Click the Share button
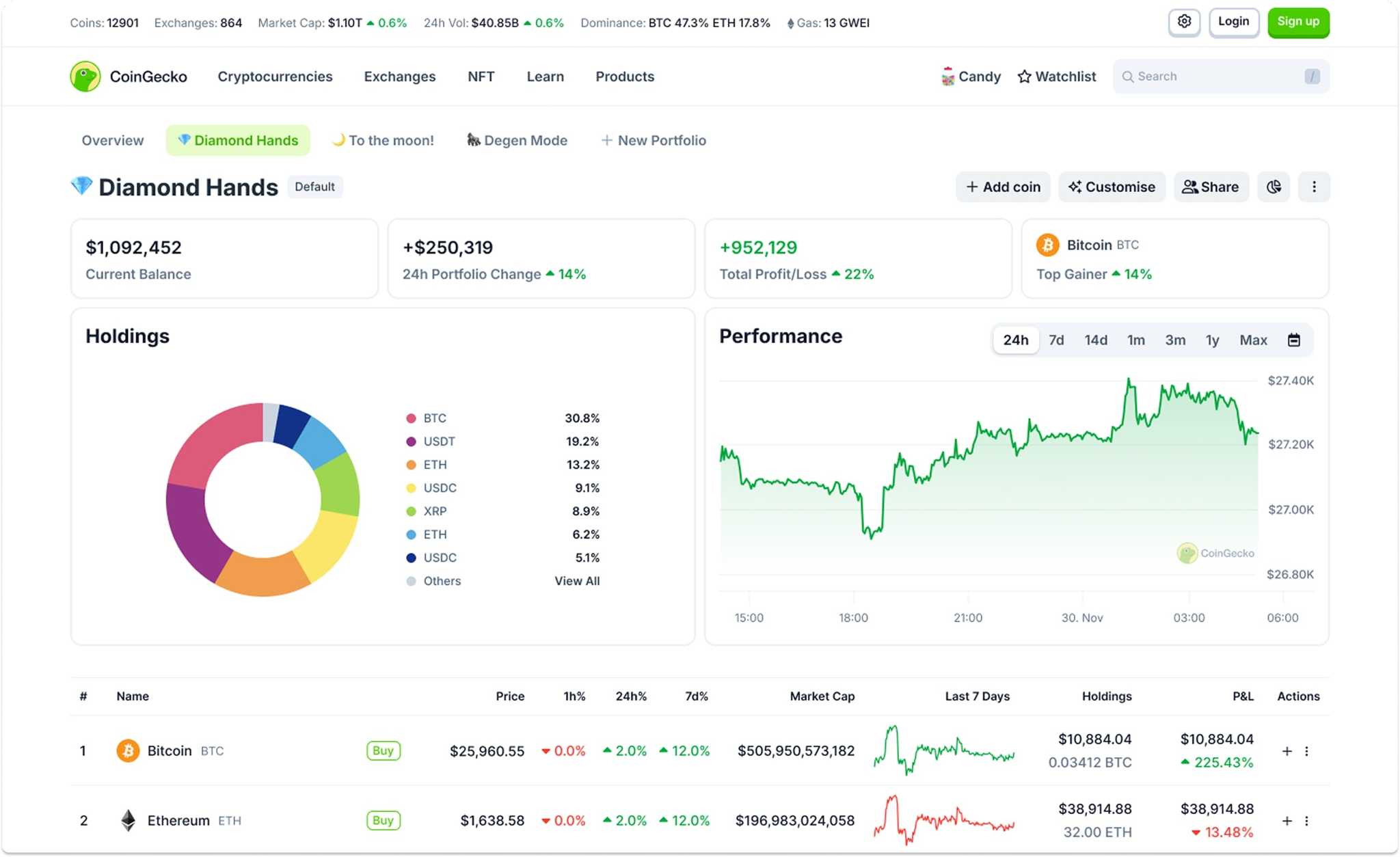 (1211, 187)
